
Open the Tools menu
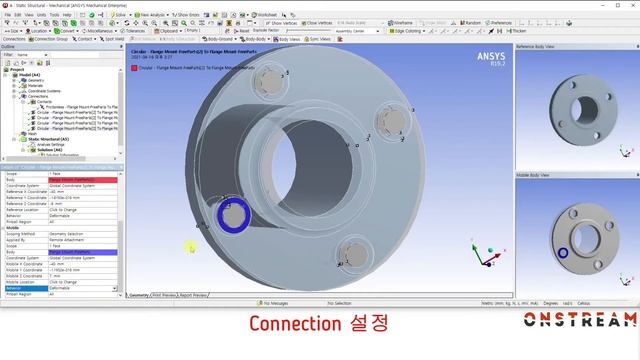54,15
